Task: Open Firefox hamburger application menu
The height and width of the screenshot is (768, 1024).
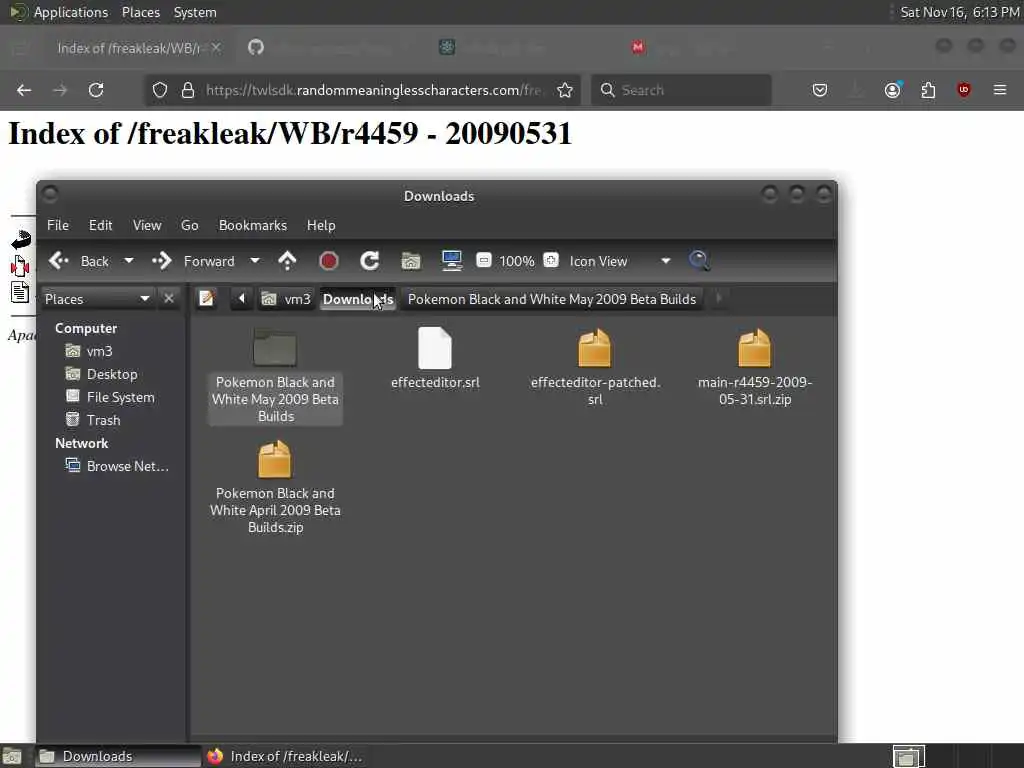Action: (x=1000, y=90)
